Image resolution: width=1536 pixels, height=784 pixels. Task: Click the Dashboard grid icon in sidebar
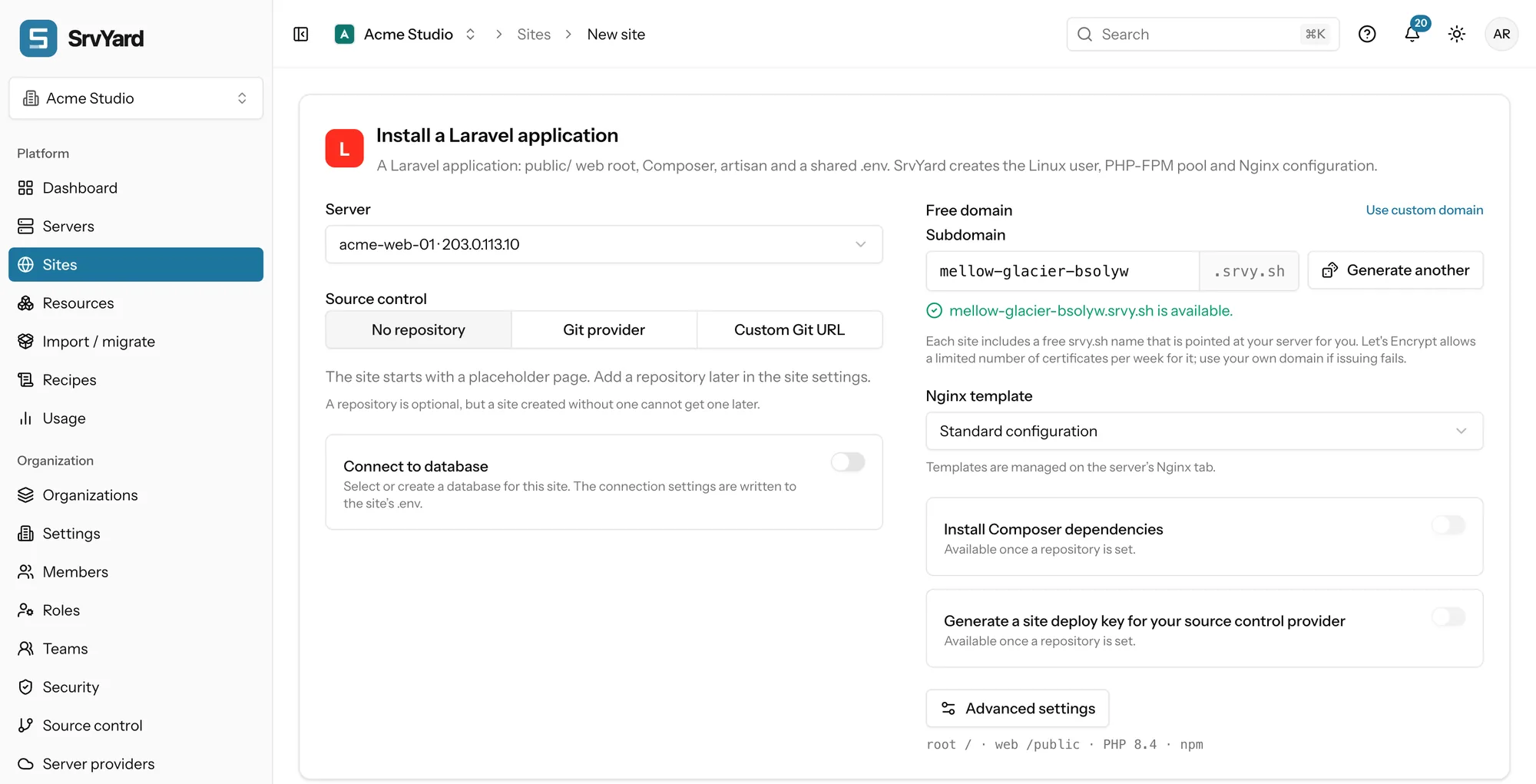coord(26,188)
